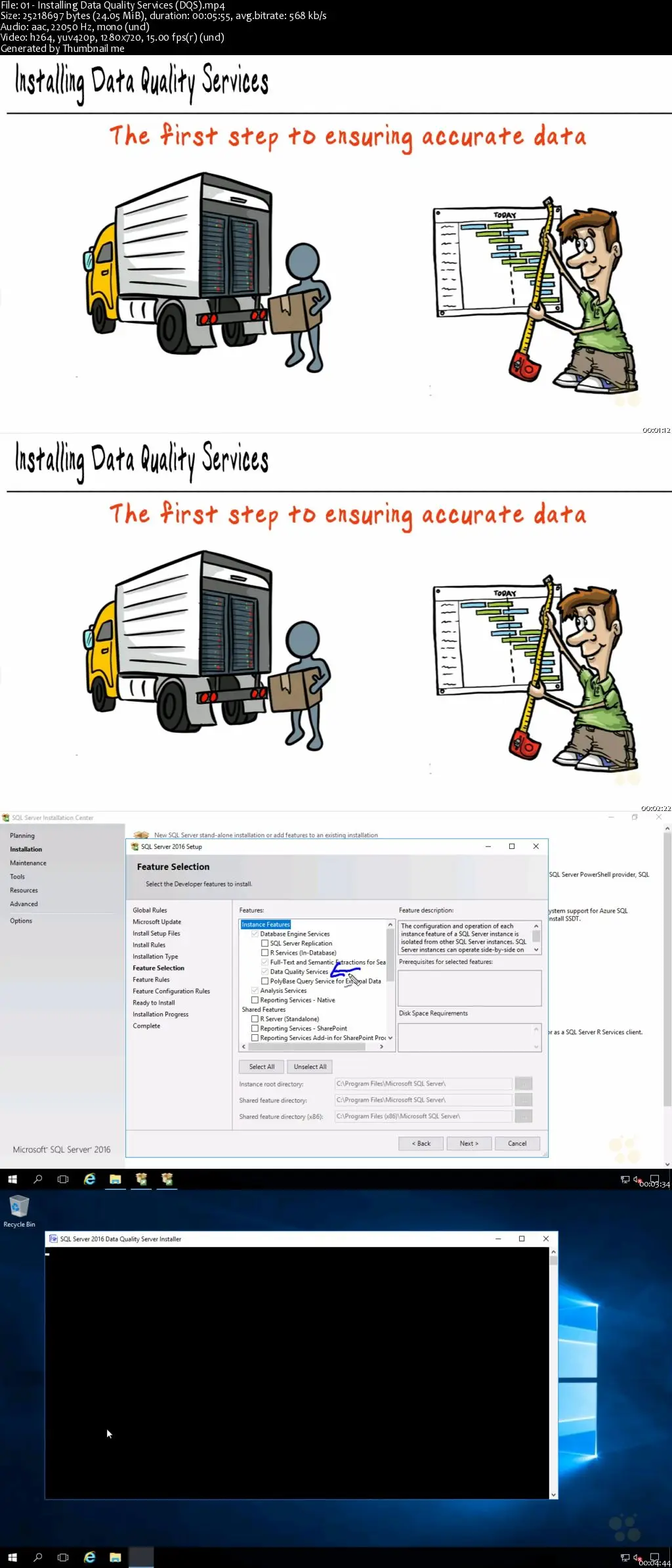Viewport: 672px width, 1568px height.
Task: Click Global Rules wizard step
Action: 150,910
